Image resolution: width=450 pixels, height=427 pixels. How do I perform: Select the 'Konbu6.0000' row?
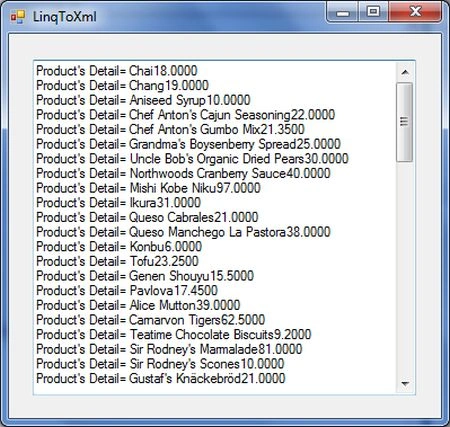click(x=215, y=247)
